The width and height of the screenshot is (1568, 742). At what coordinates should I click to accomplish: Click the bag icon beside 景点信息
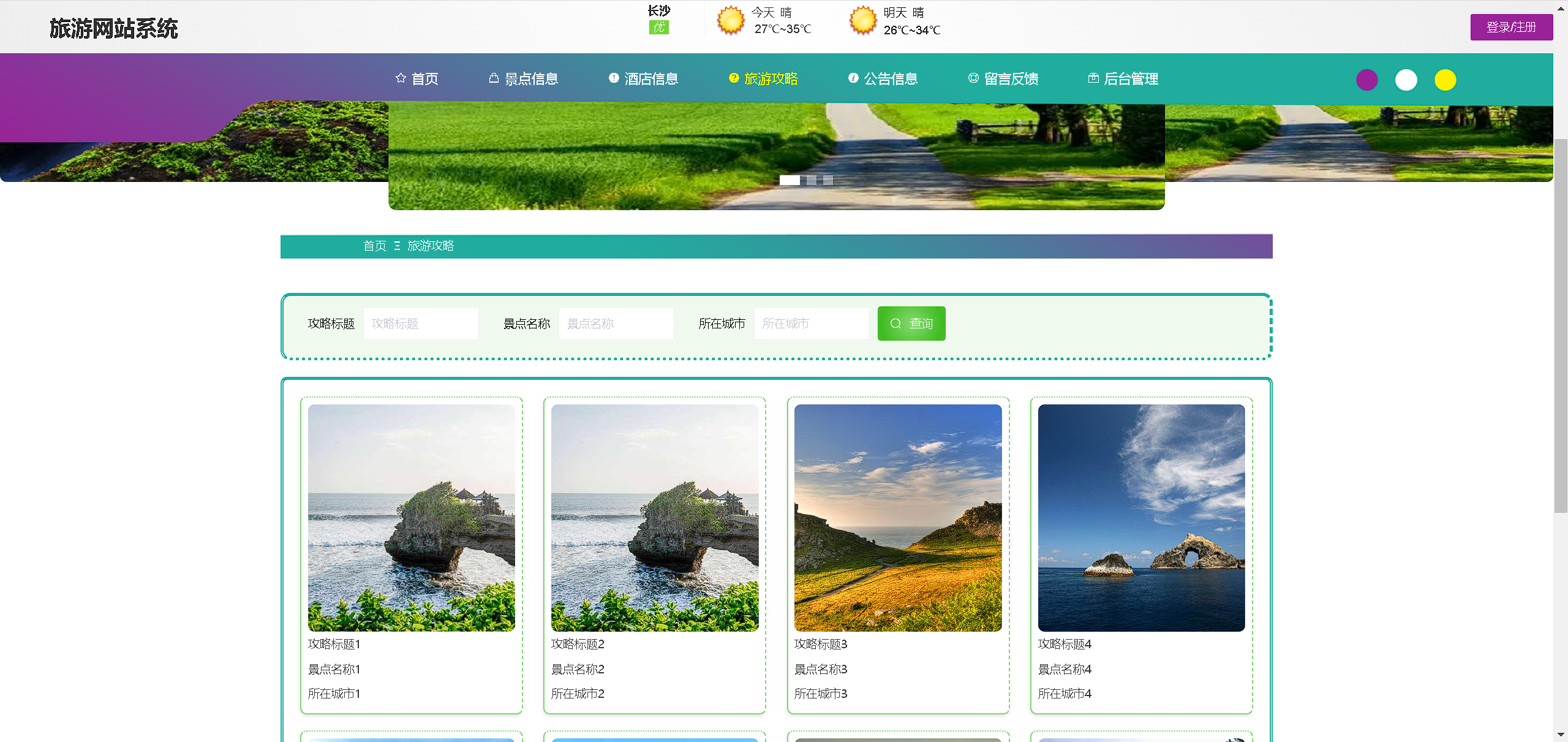click(x=494, y=78)
